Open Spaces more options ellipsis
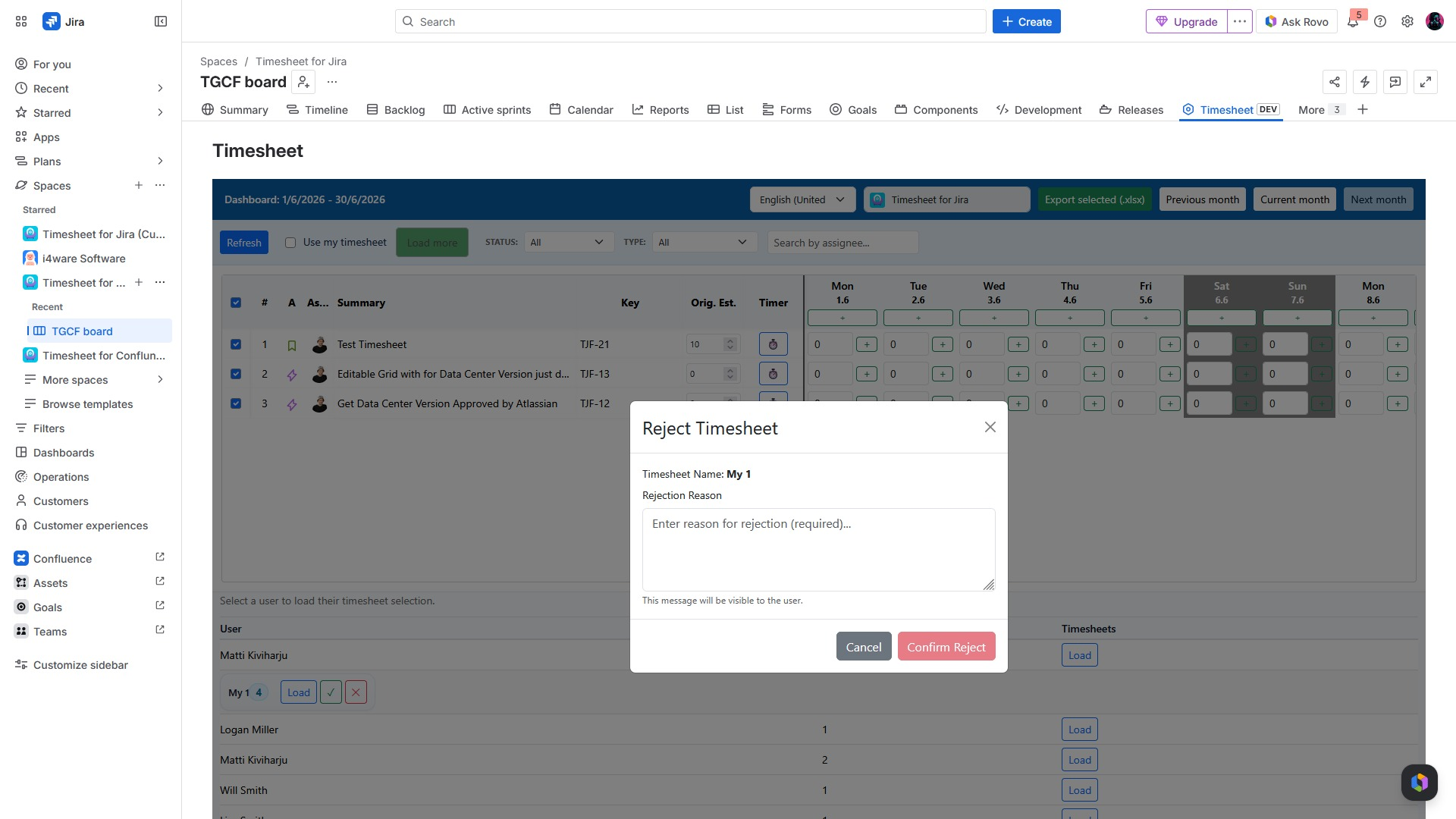Screen dimensions: 1456x819 pos(160,185)
